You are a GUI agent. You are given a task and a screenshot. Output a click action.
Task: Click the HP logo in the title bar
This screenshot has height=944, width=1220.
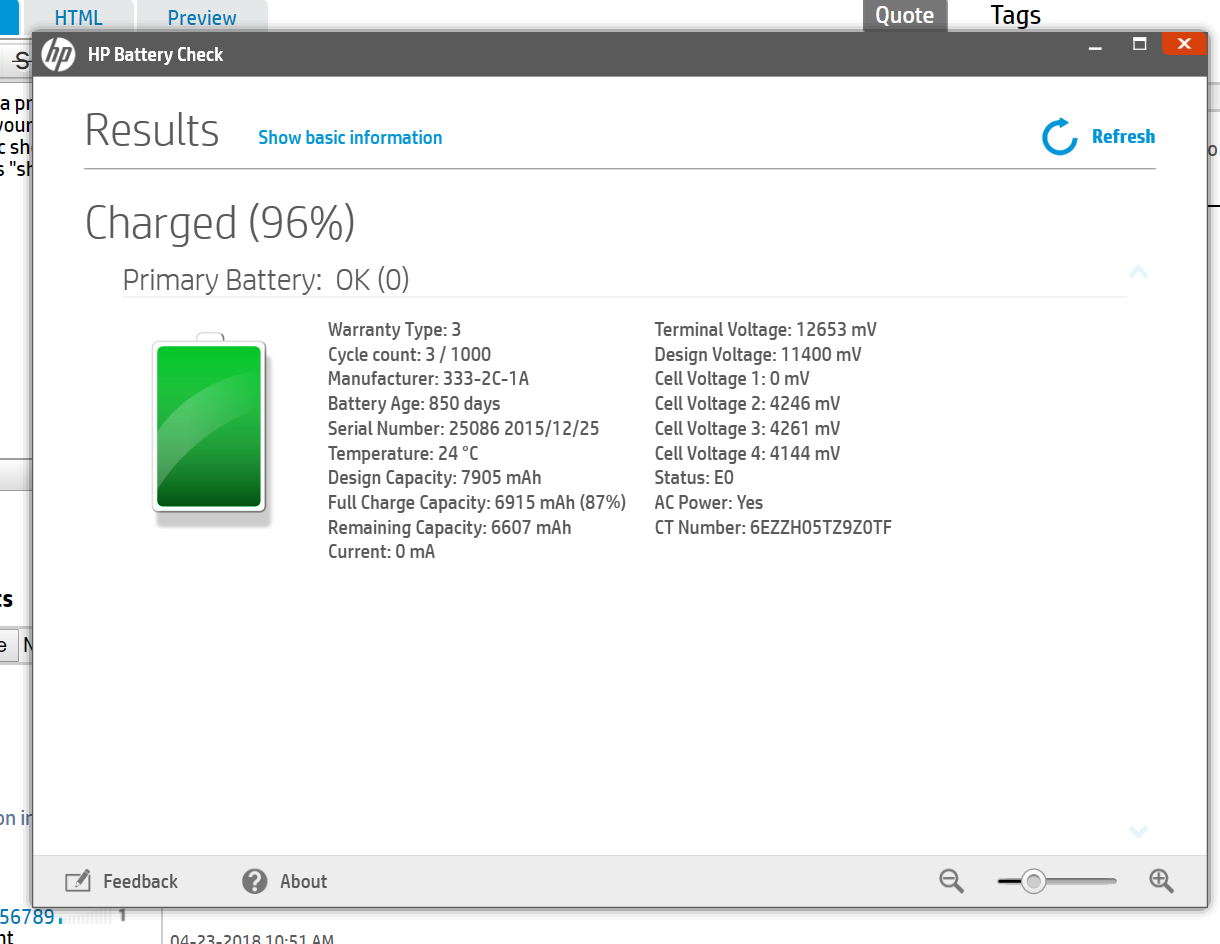pyautogui.click(x=59, y=55)
